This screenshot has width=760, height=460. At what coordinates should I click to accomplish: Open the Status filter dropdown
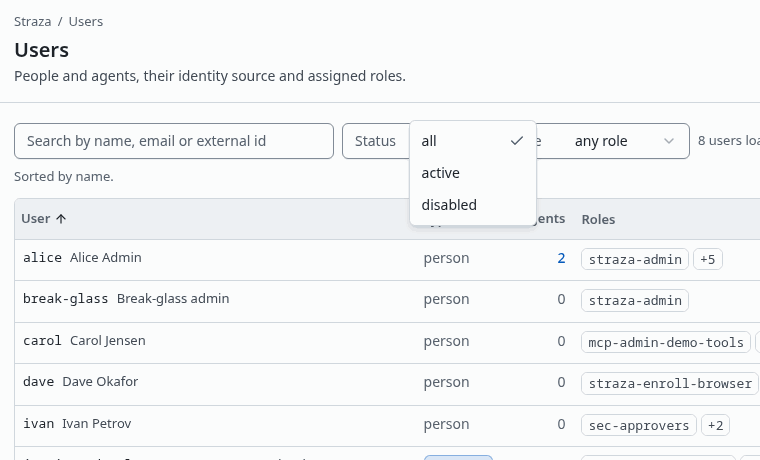(x=376, y=141)
